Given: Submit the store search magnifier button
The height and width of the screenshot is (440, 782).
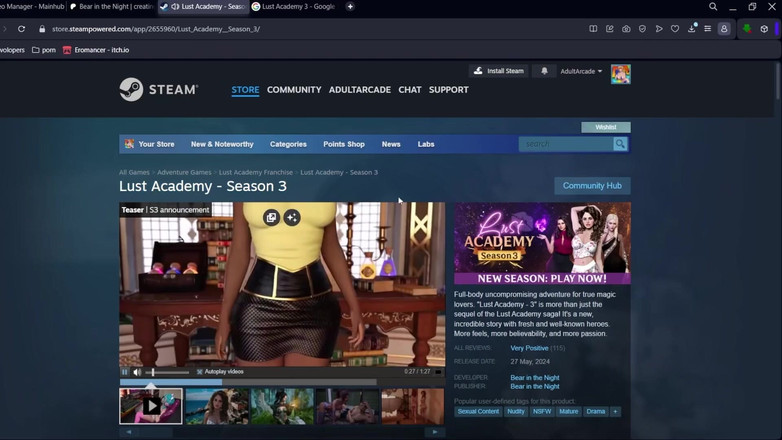Looking at the screenshot, I should click(x=620, y=144).
